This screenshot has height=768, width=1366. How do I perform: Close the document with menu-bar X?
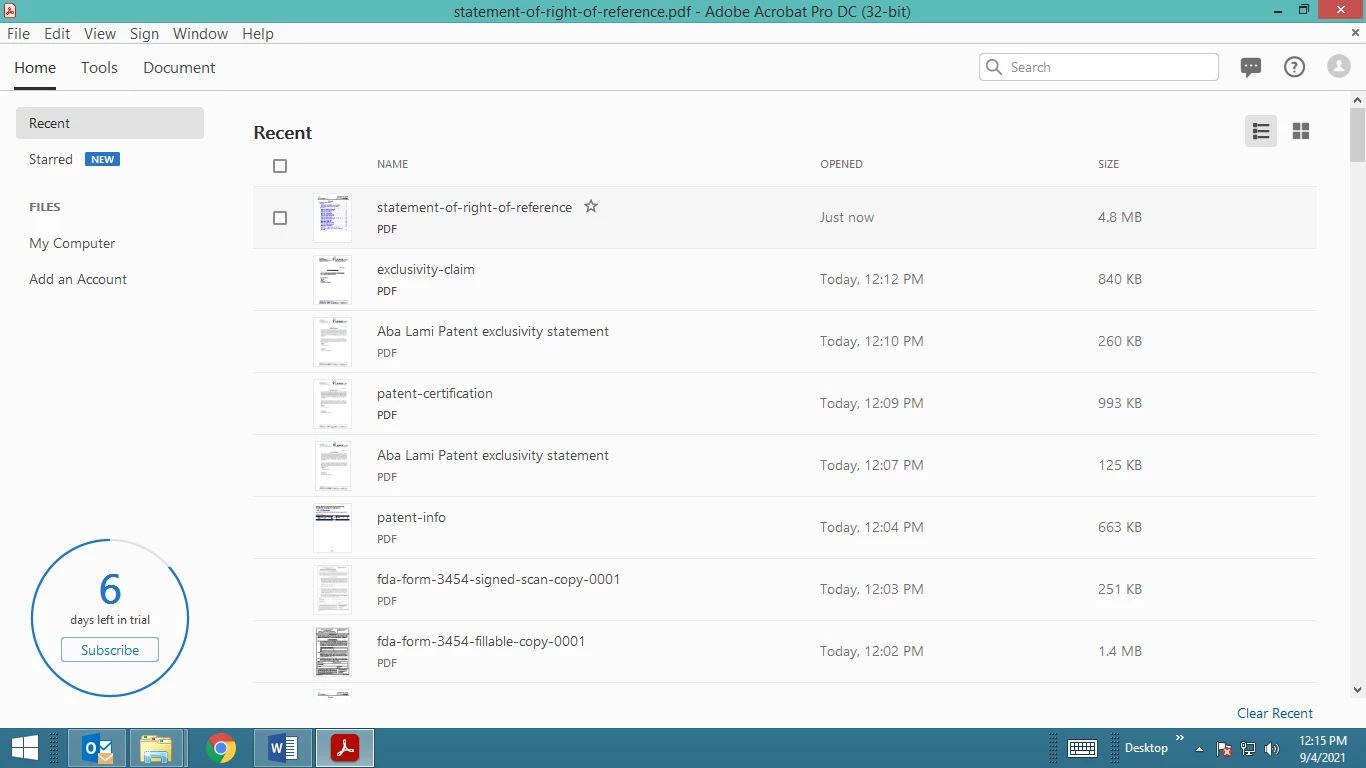[x=1356, y=33]
